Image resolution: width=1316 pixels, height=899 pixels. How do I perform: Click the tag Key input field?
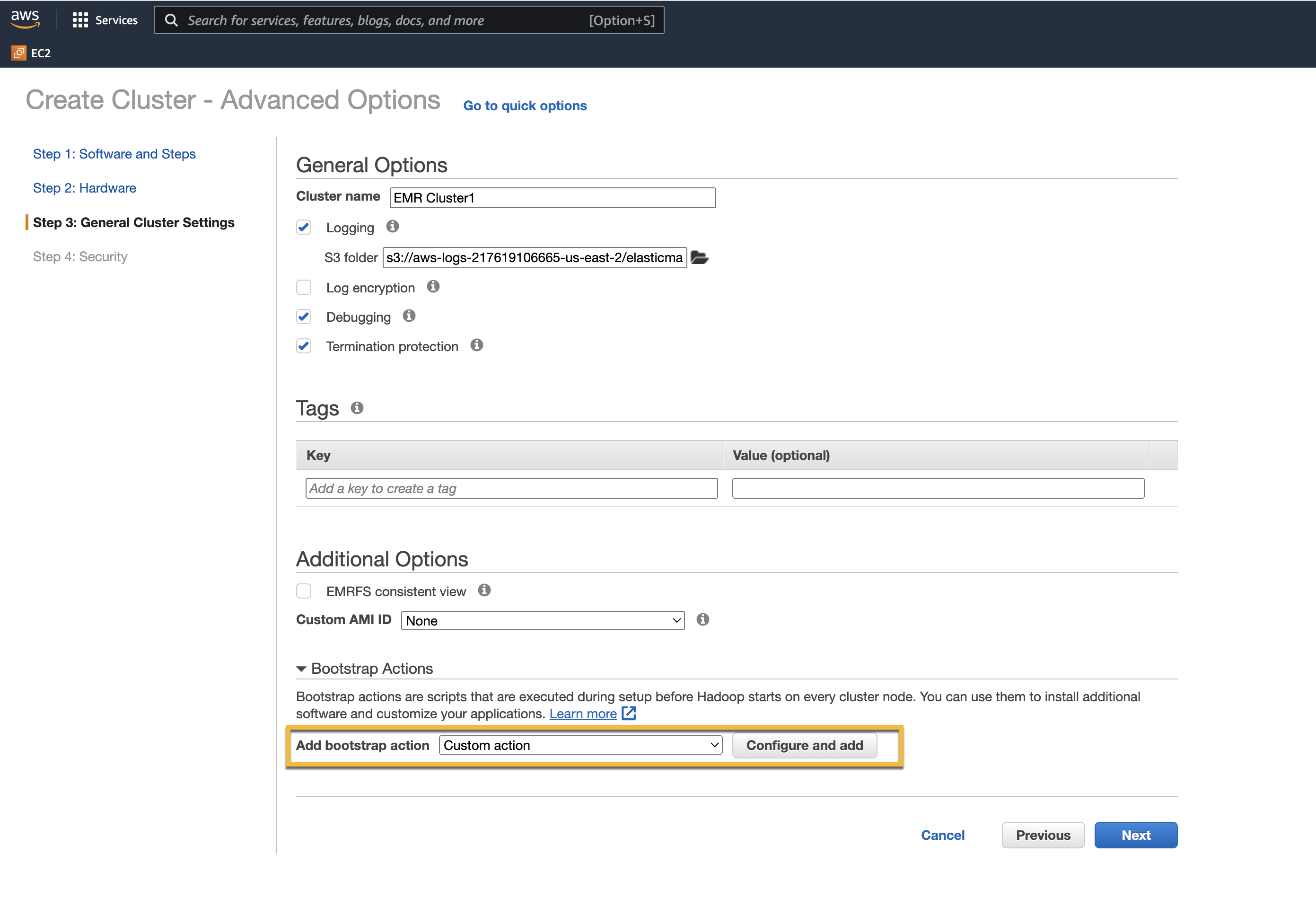click(x=511, y=488)
